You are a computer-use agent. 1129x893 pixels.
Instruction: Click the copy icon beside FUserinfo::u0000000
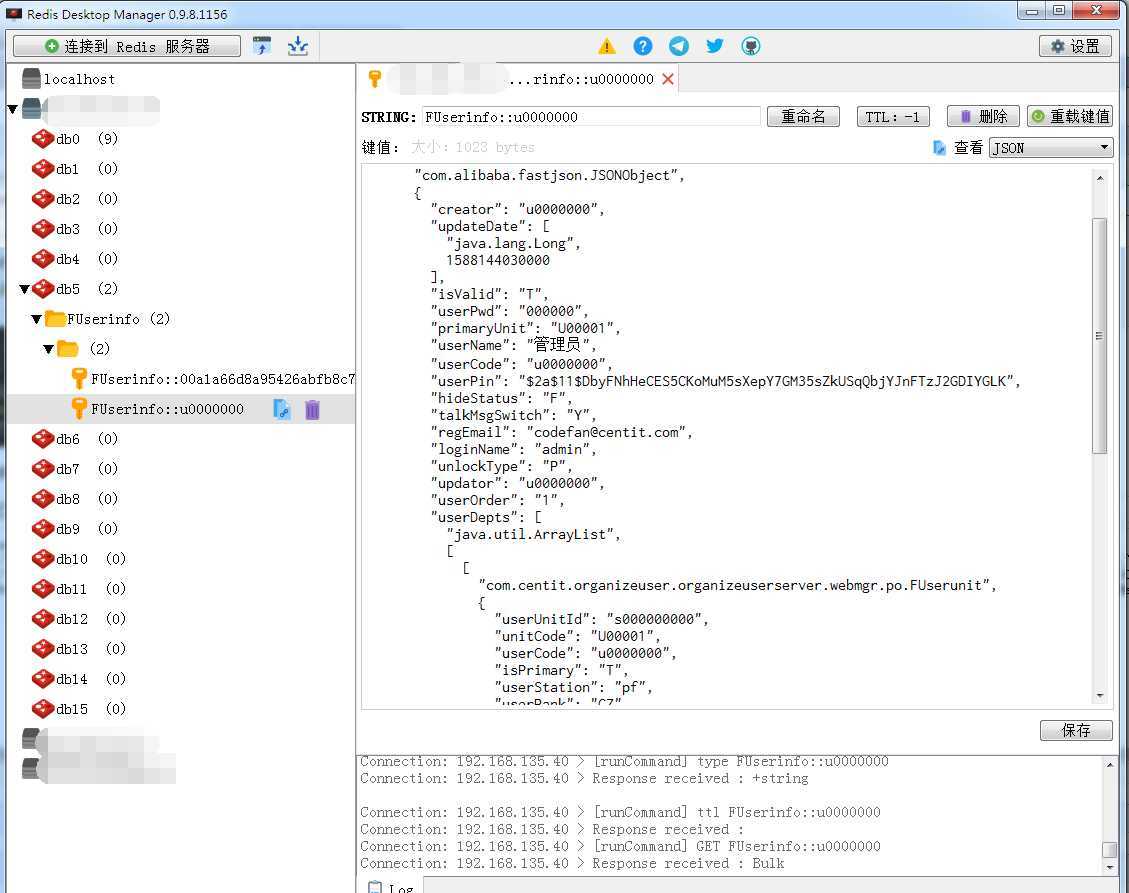[x=282, y=410]
